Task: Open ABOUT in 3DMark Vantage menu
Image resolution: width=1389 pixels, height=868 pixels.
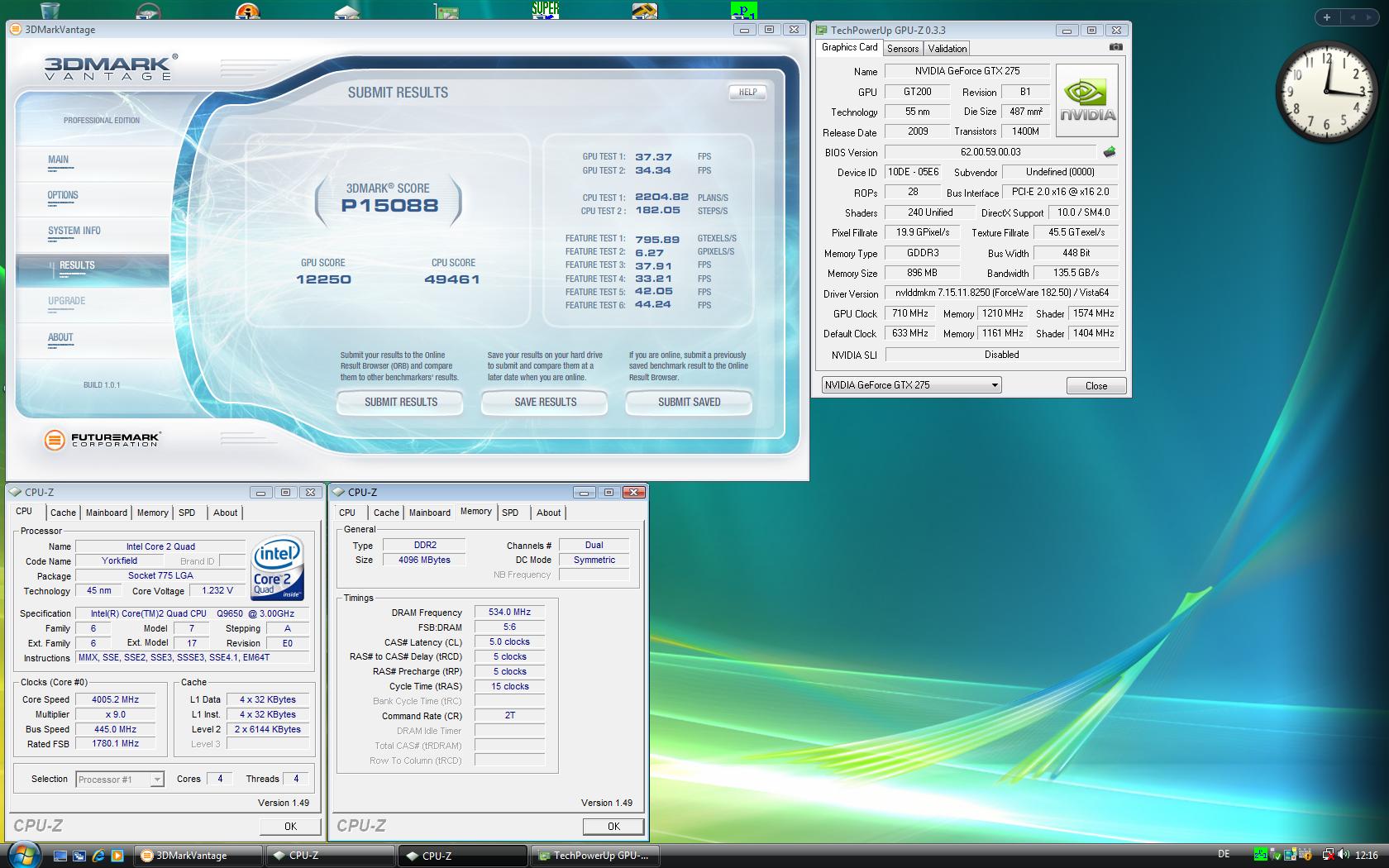Action: tap(60, 337)
